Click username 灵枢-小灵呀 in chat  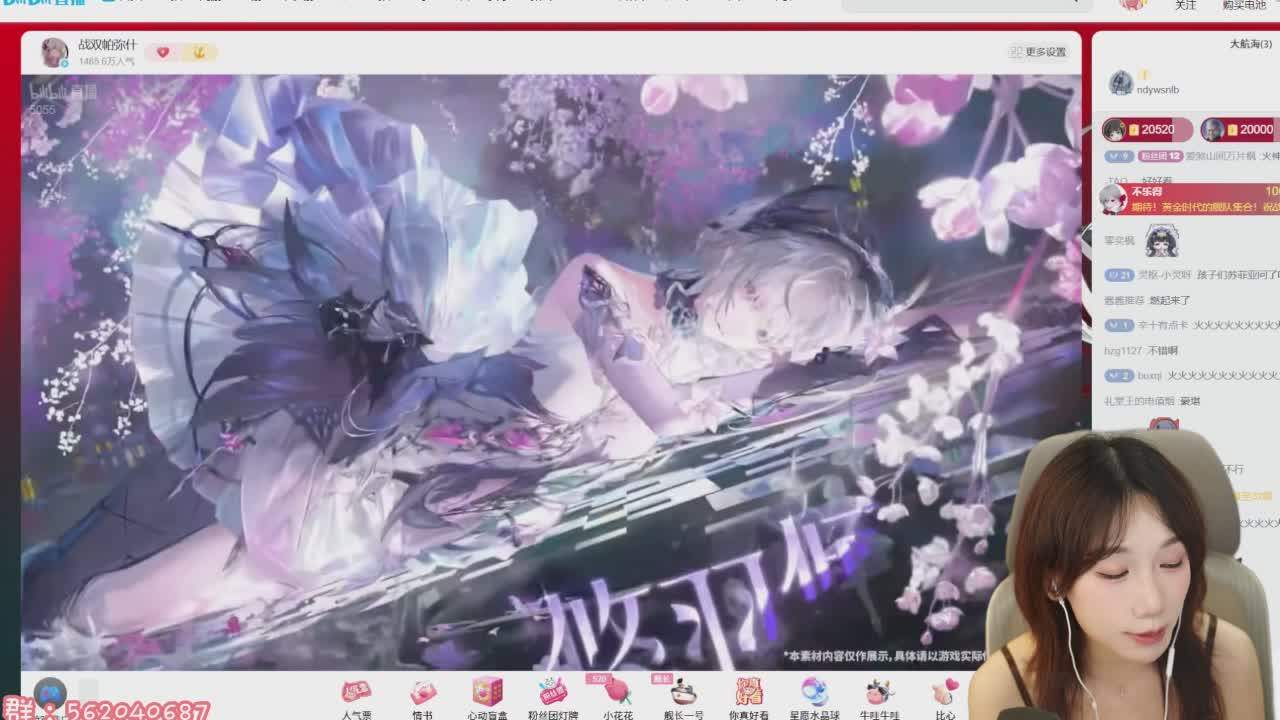[1165, 275]
